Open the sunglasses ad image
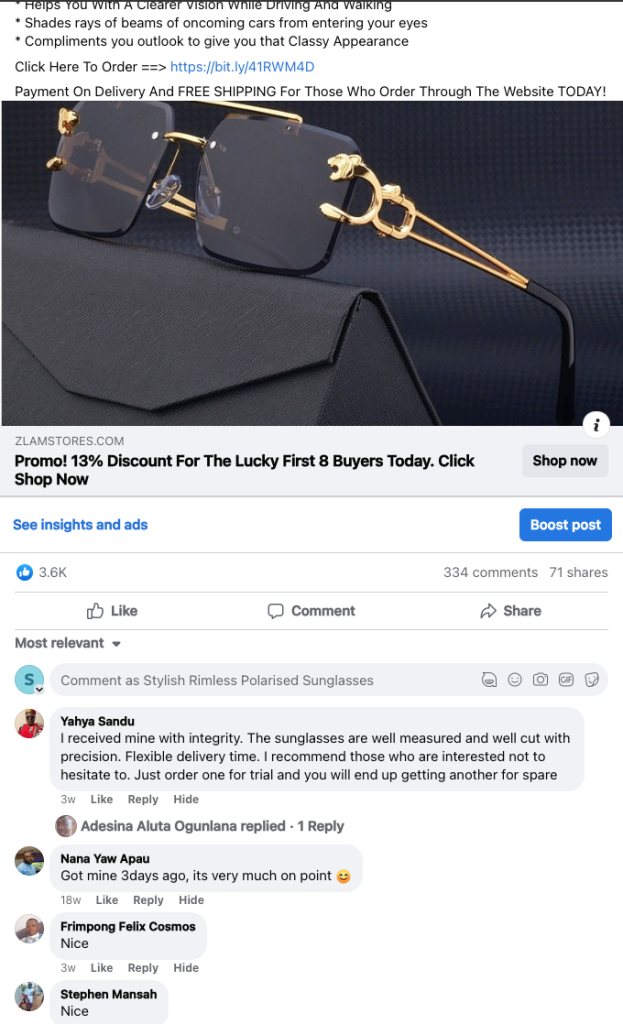 coord(312,263)
